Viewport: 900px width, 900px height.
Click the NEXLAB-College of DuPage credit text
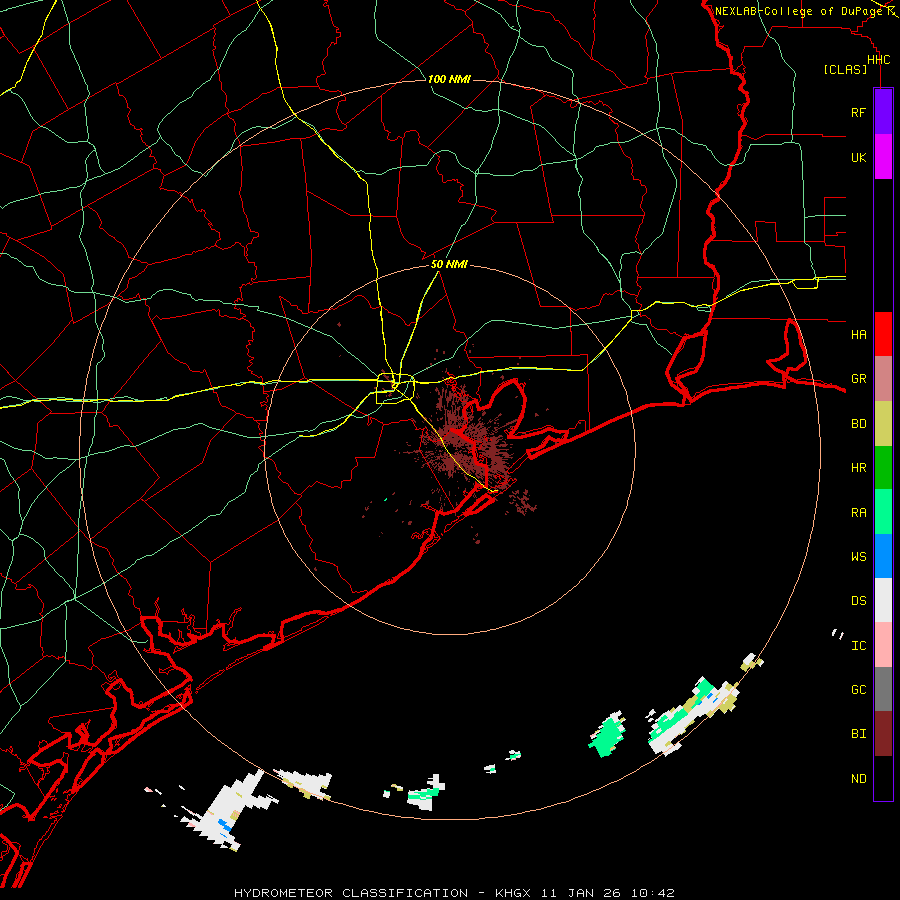point(798,11)
